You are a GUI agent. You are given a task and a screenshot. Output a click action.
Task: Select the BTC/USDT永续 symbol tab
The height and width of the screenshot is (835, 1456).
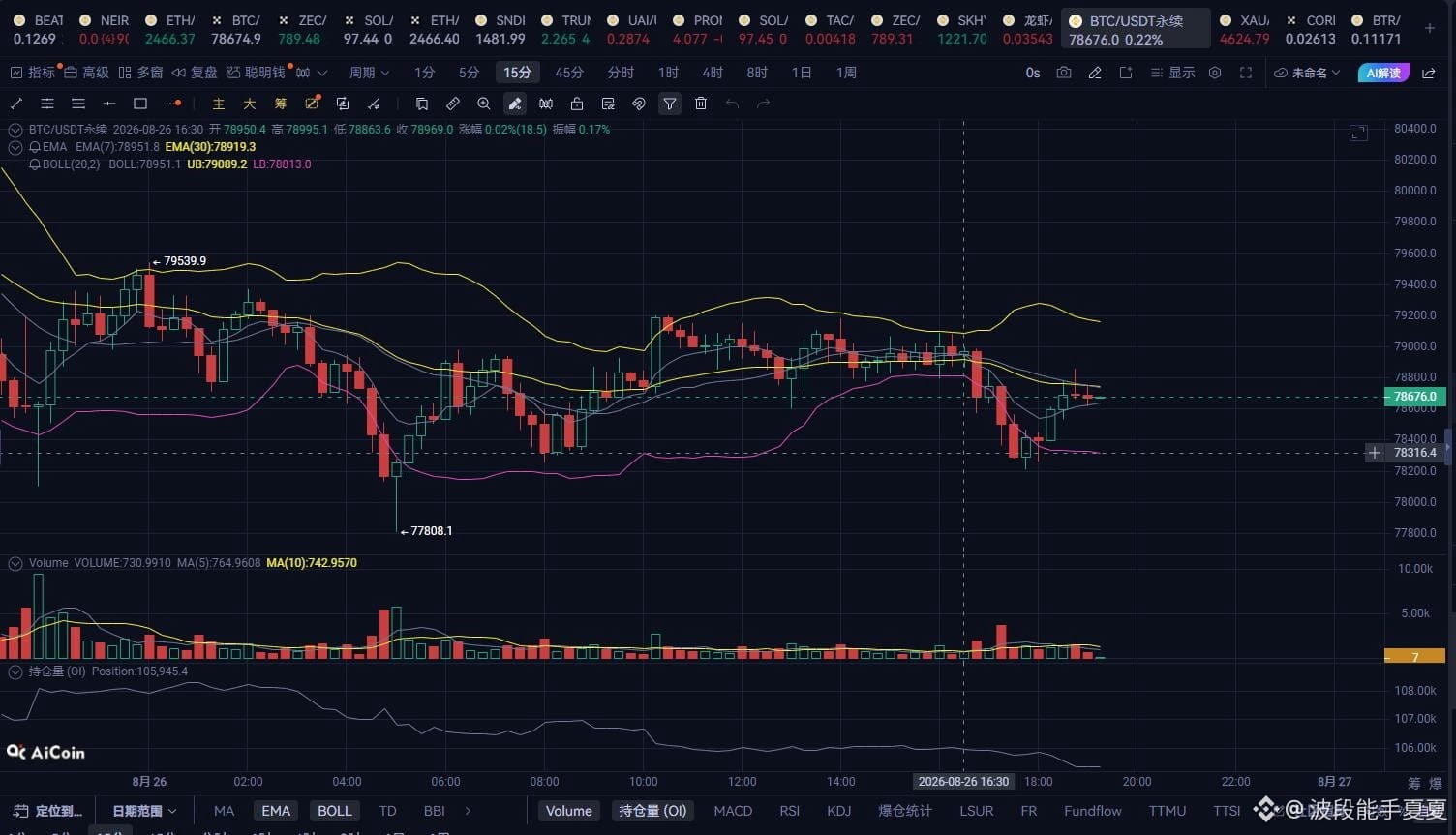point(1136,29)
